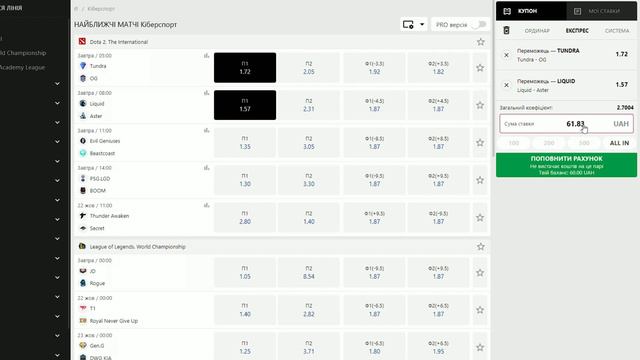Click the Dota 2 league logo icon

82,42
